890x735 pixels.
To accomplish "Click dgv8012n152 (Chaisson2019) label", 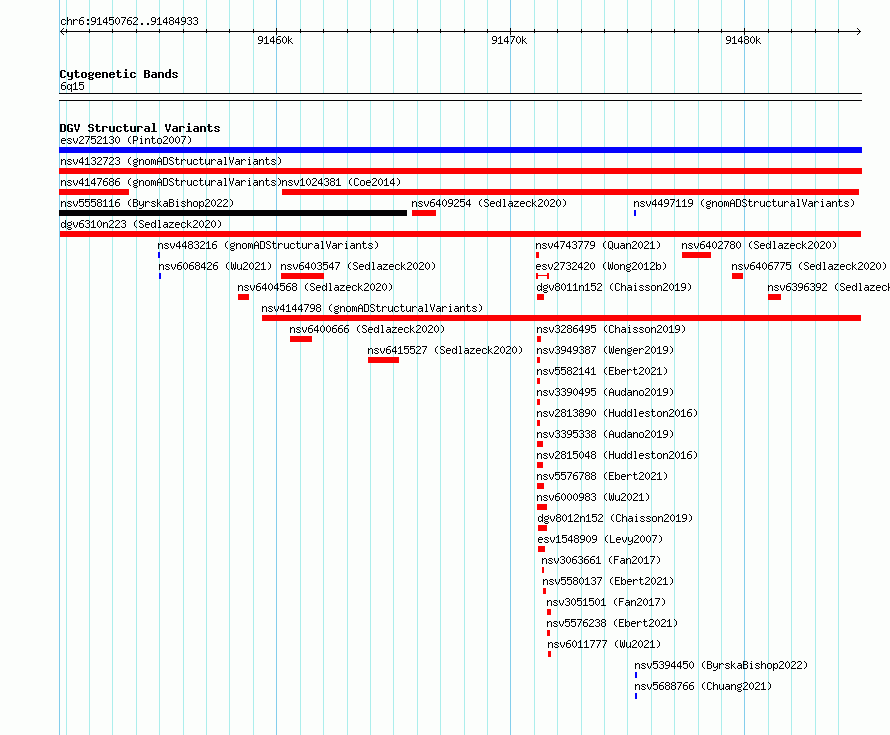I will 615,518.
